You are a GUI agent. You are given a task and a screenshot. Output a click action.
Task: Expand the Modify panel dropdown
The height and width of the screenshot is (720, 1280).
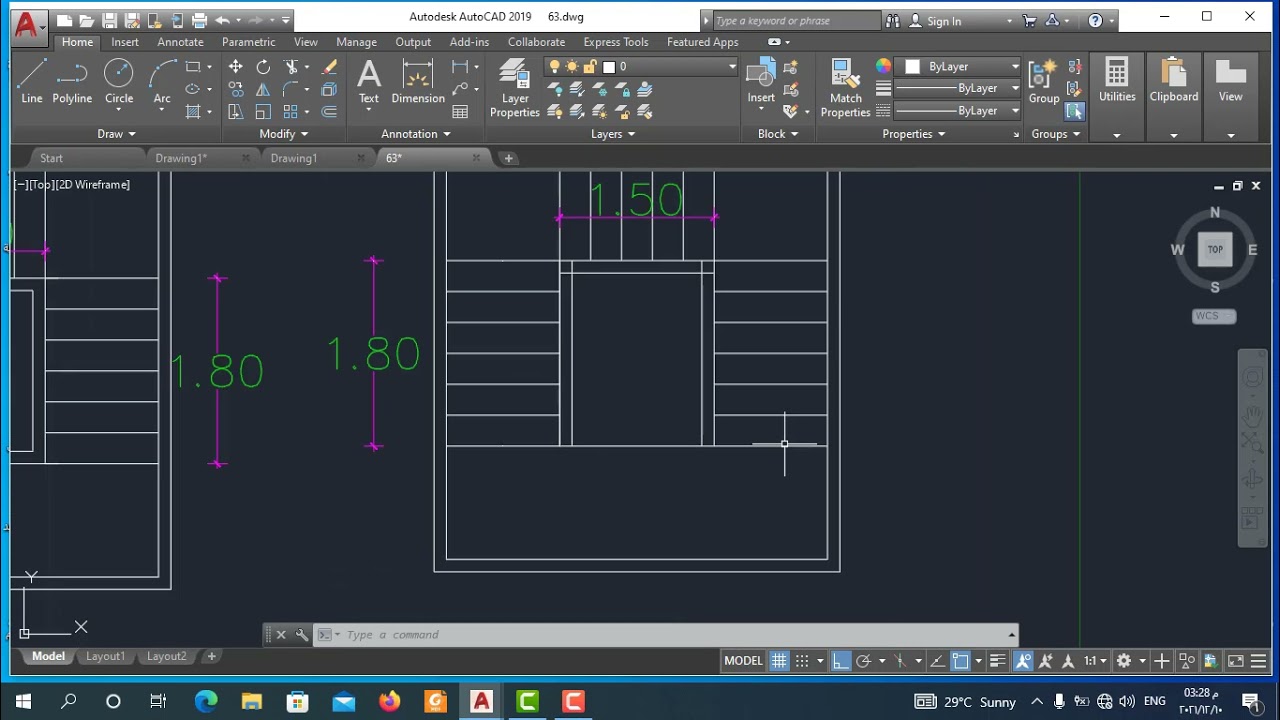[284, 134]
